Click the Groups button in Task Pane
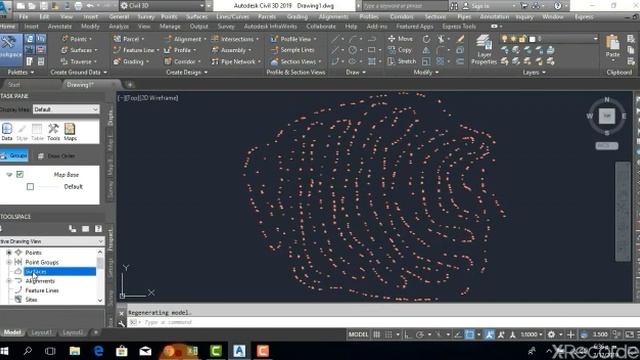The image size is (640, 360). [14, 156]
